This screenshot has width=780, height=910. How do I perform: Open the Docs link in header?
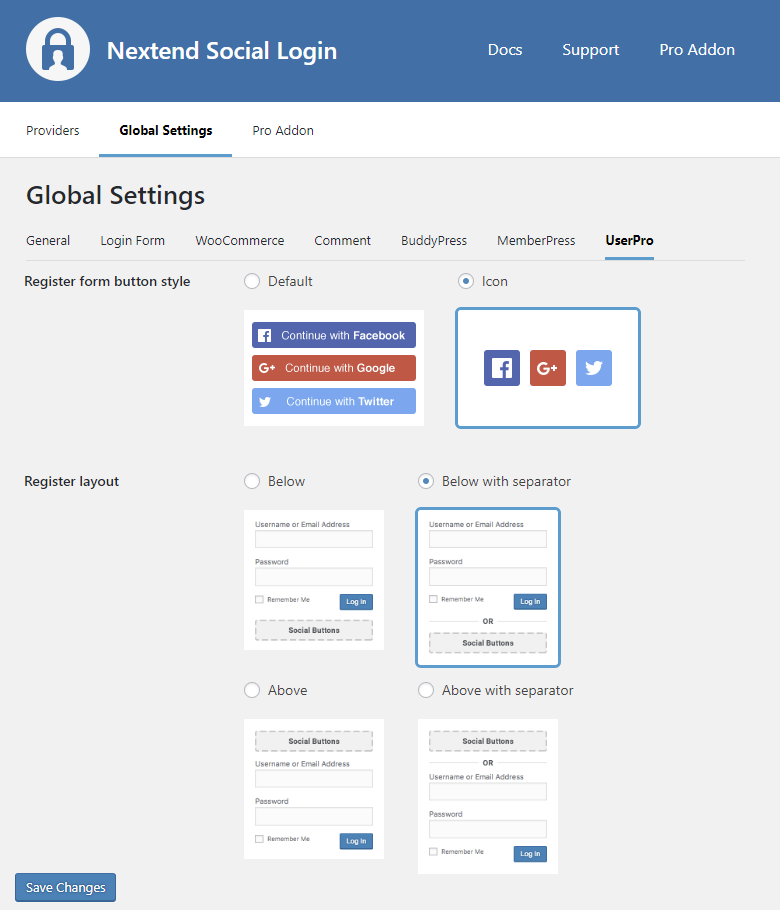click(x=505, y=50)
